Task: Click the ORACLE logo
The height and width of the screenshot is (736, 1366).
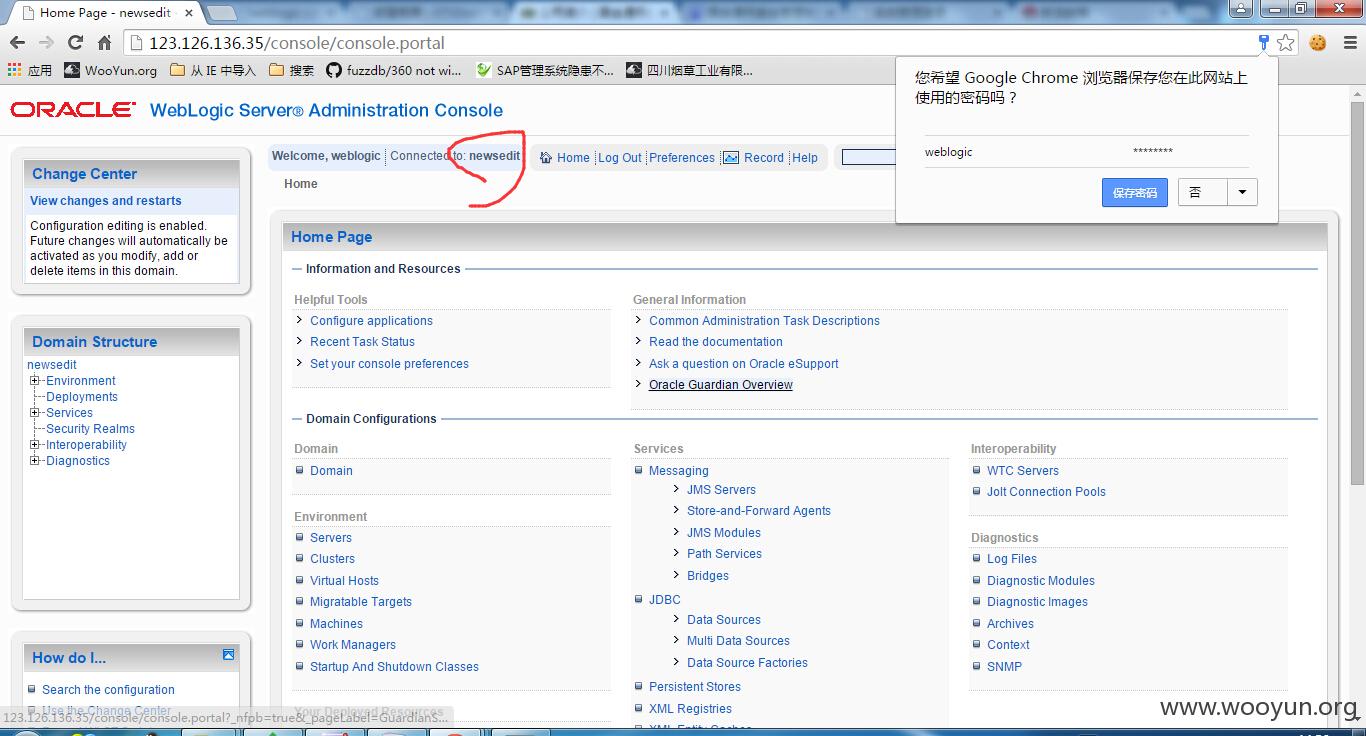Action: pyautogui.click(x=73, y=110)
